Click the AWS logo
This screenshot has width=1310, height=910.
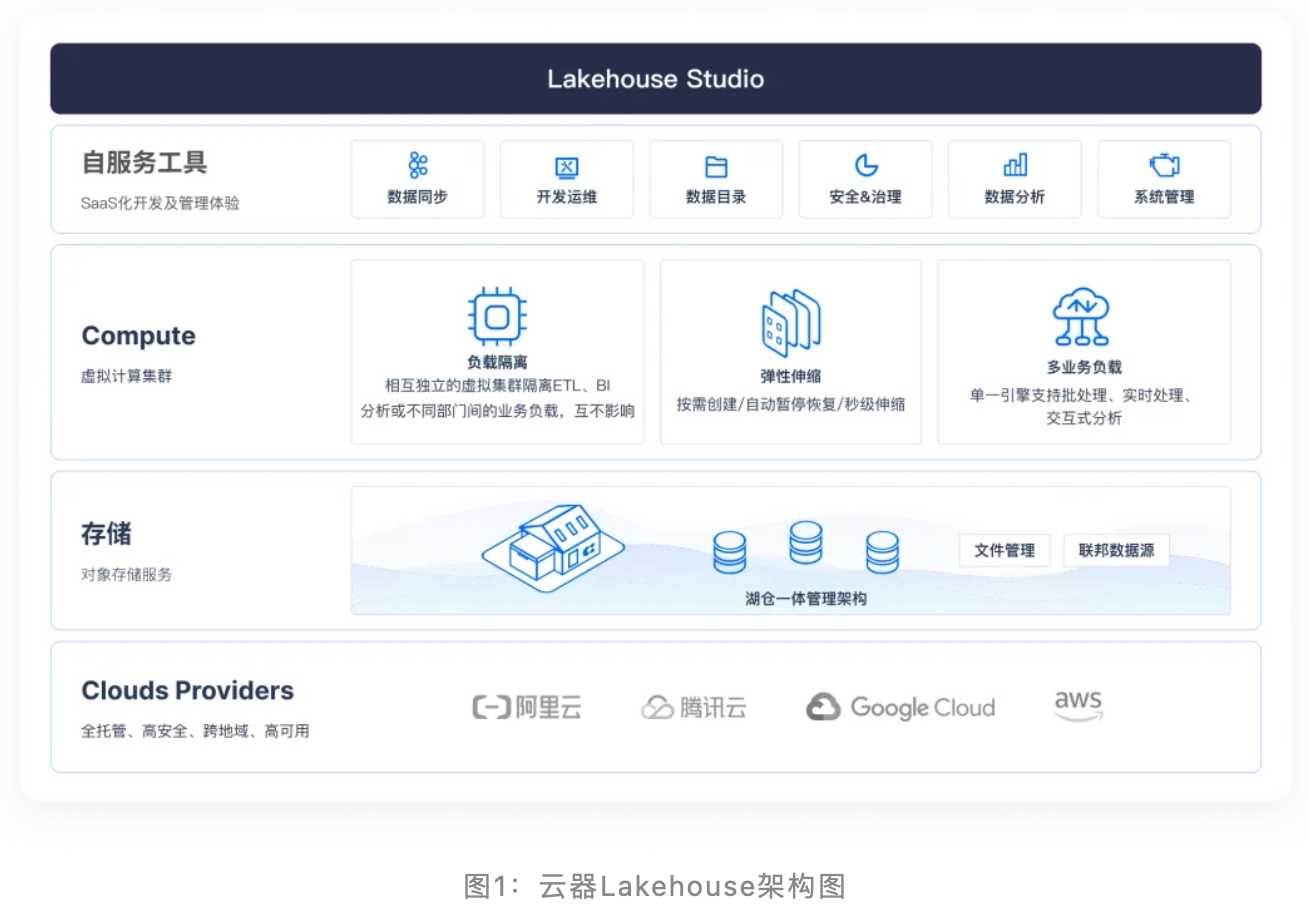click(1078, 705)
